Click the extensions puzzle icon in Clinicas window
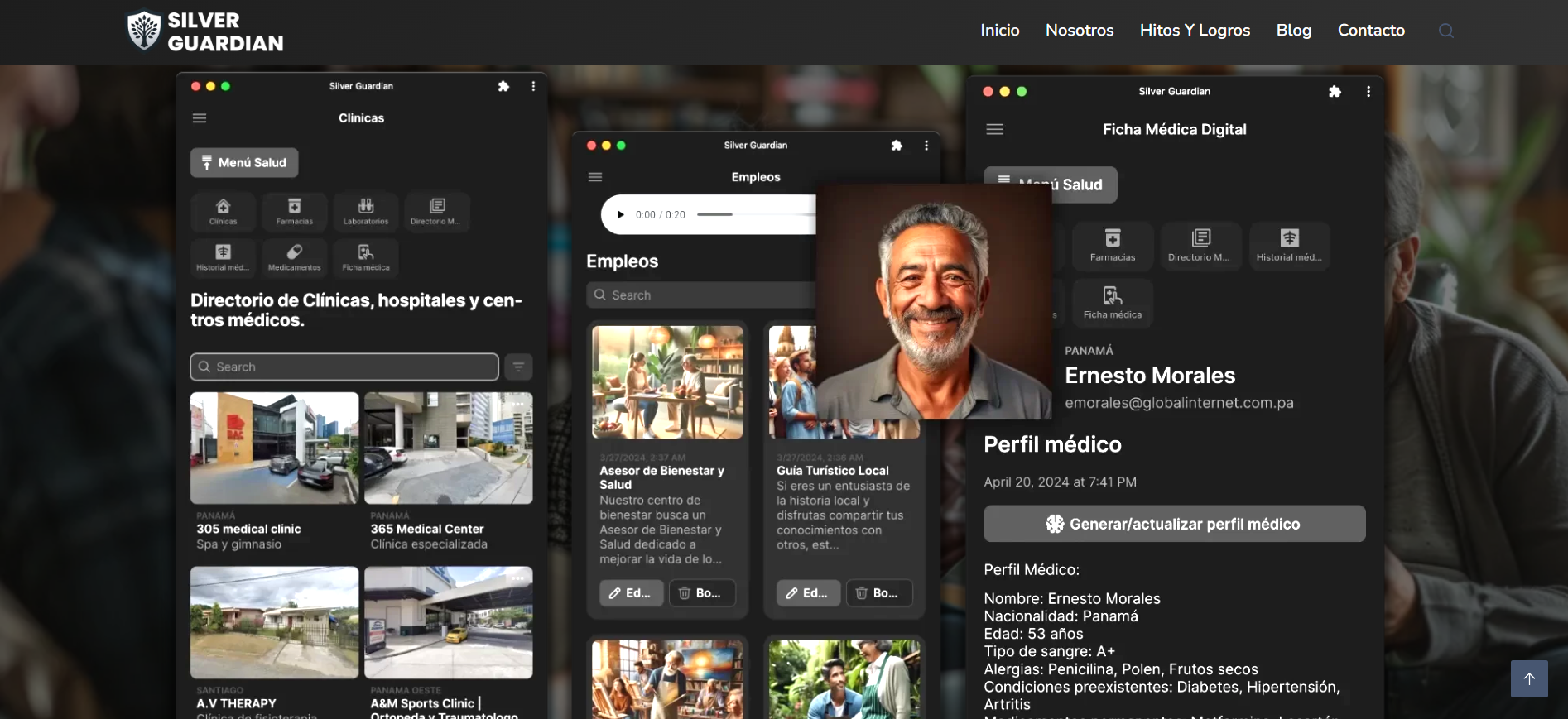Screen dimensions: 1568x719 tap(503, 86)
